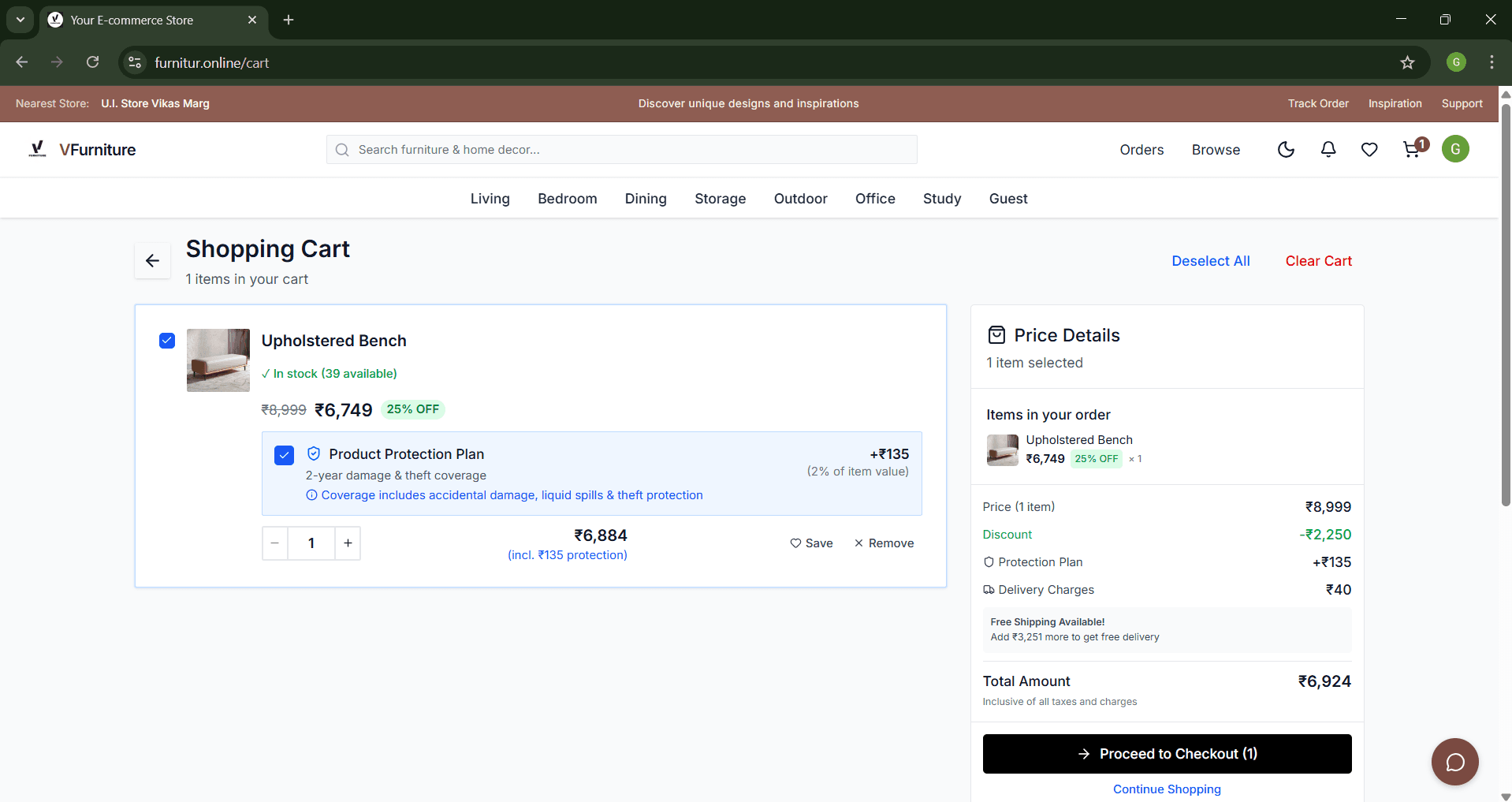Open the notifications bell
The width and height of the screenshot is (1512, 802).
[x=1328, y=149]
